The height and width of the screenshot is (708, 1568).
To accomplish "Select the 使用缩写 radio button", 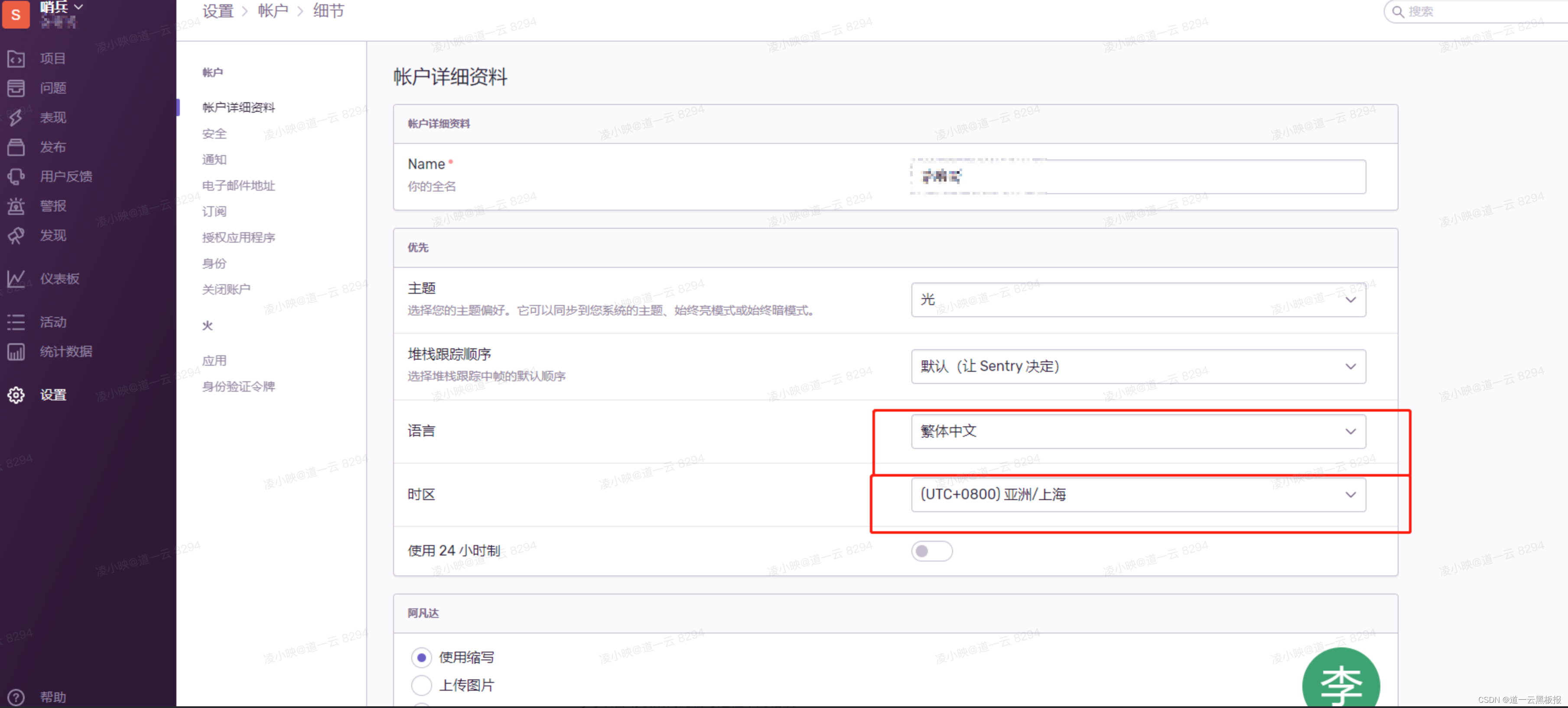I will (421, 657).
